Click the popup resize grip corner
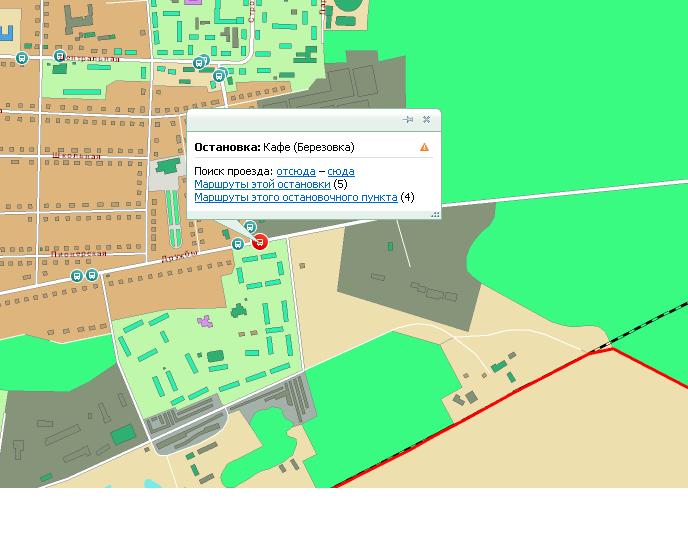This screenshot has width=688, height=551. (x=435, y=214)
